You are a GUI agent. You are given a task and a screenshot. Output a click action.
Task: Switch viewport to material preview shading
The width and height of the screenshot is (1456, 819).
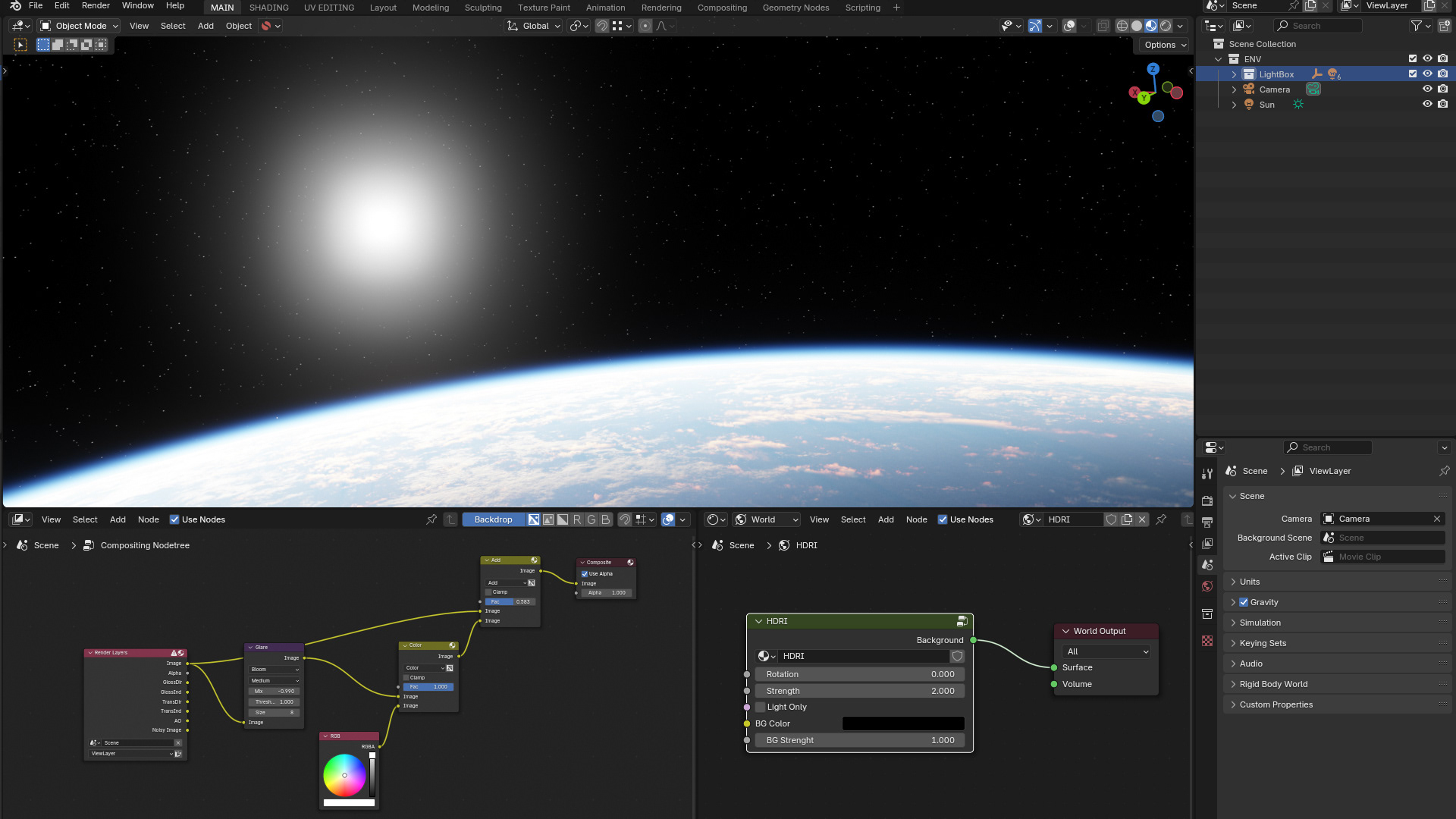coord(1151,26)
